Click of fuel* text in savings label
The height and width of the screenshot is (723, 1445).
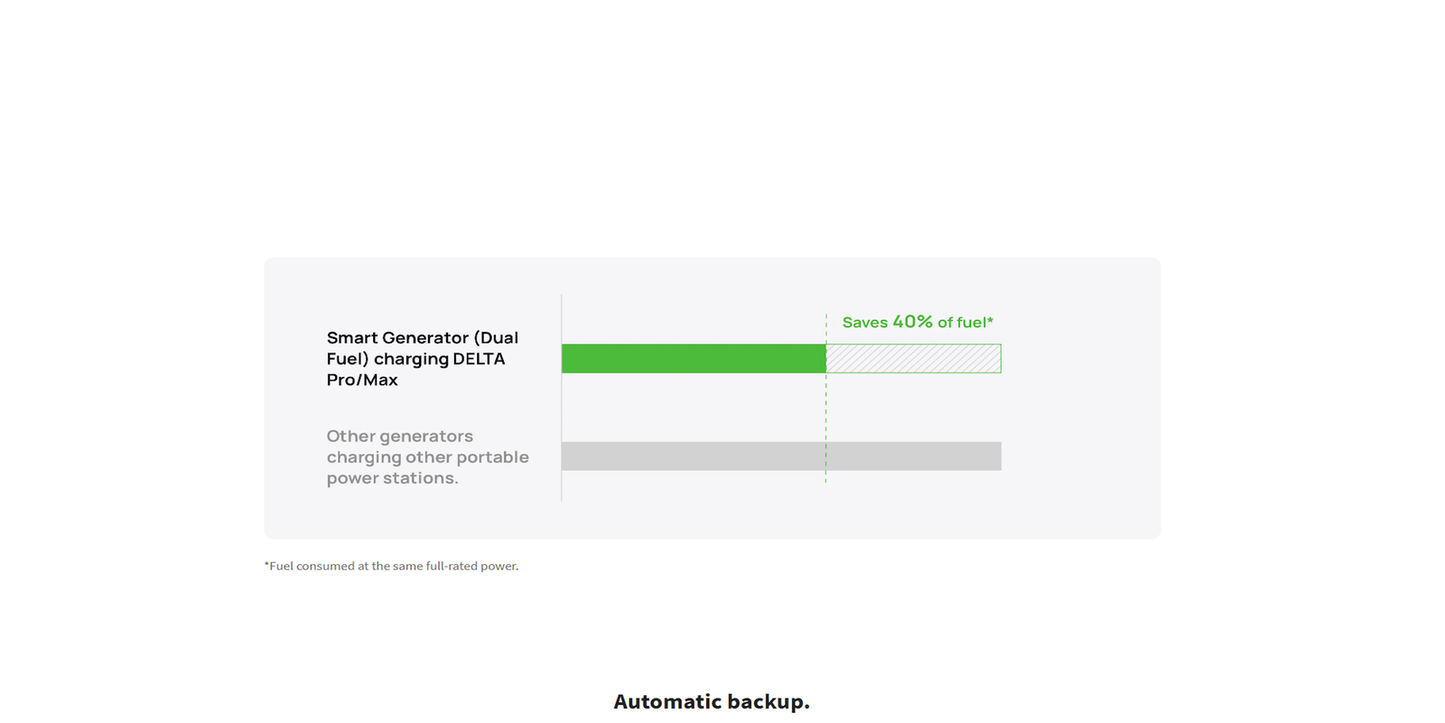[965, 322]
